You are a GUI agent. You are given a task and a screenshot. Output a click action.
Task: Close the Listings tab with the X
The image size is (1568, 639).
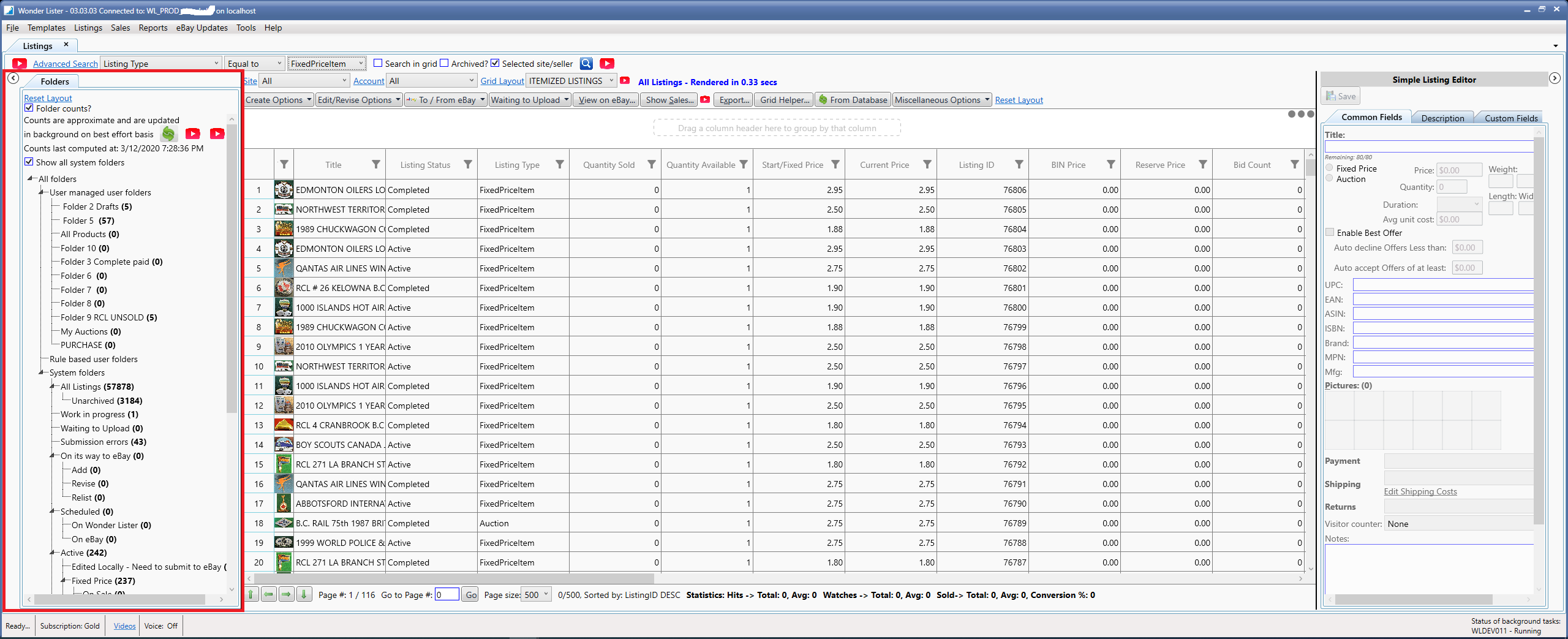[66, 44]
